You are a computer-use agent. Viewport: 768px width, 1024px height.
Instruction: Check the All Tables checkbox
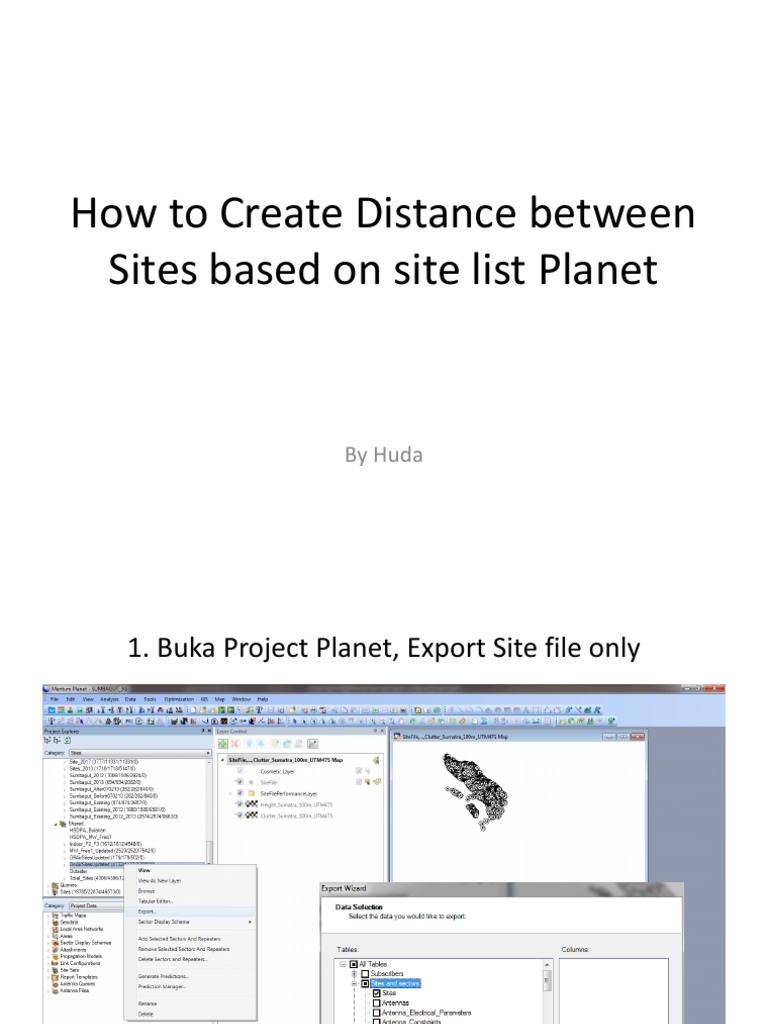tap(353, 964)
